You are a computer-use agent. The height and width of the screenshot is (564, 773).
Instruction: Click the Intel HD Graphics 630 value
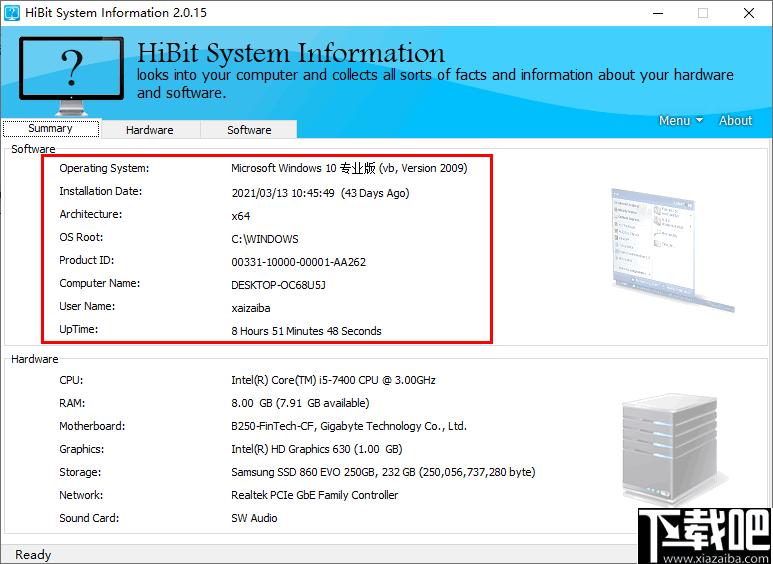[317, 449]
